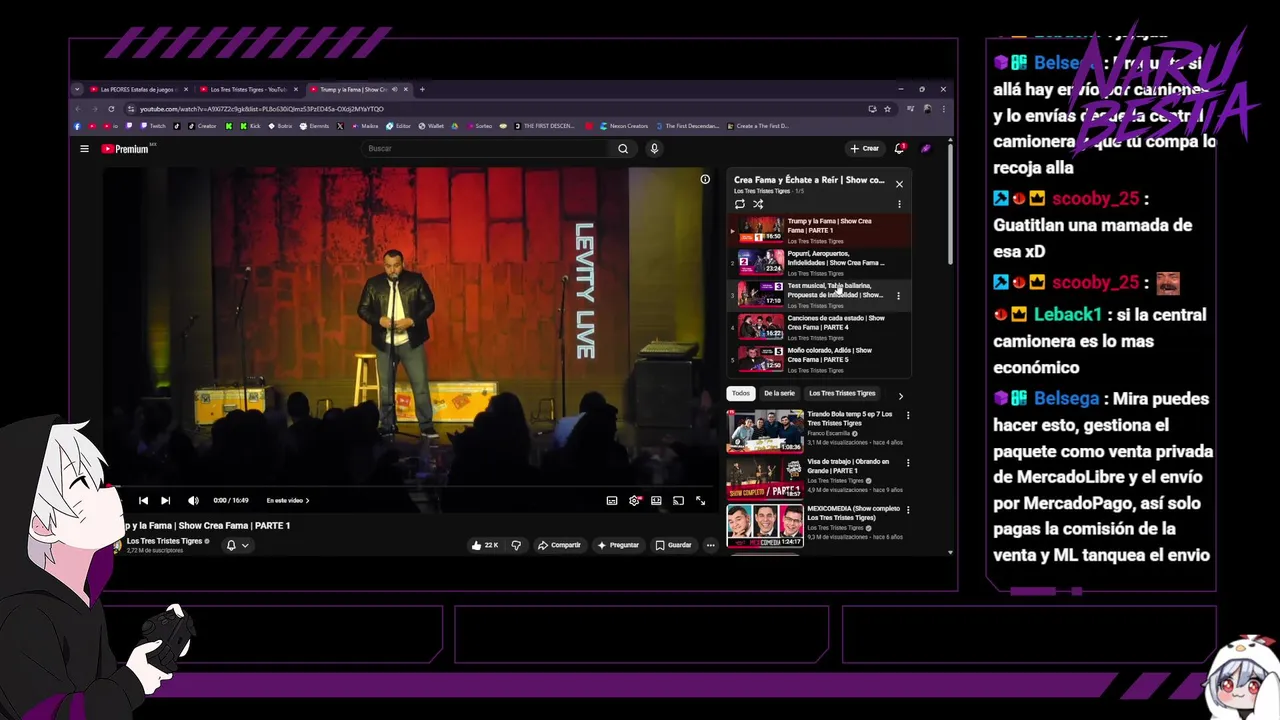Like the video with 22 K likes
1280x720 pixels.
[x=485, y=545]
